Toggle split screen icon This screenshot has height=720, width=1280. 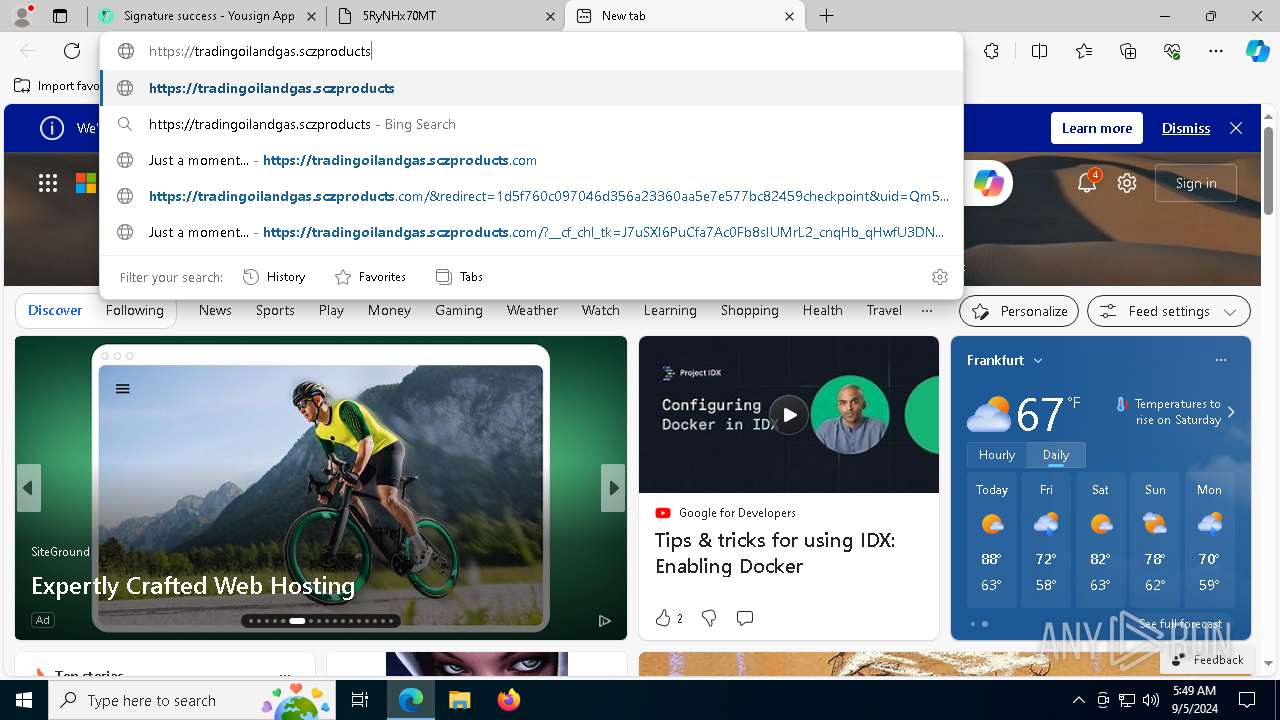[1039, 51]
